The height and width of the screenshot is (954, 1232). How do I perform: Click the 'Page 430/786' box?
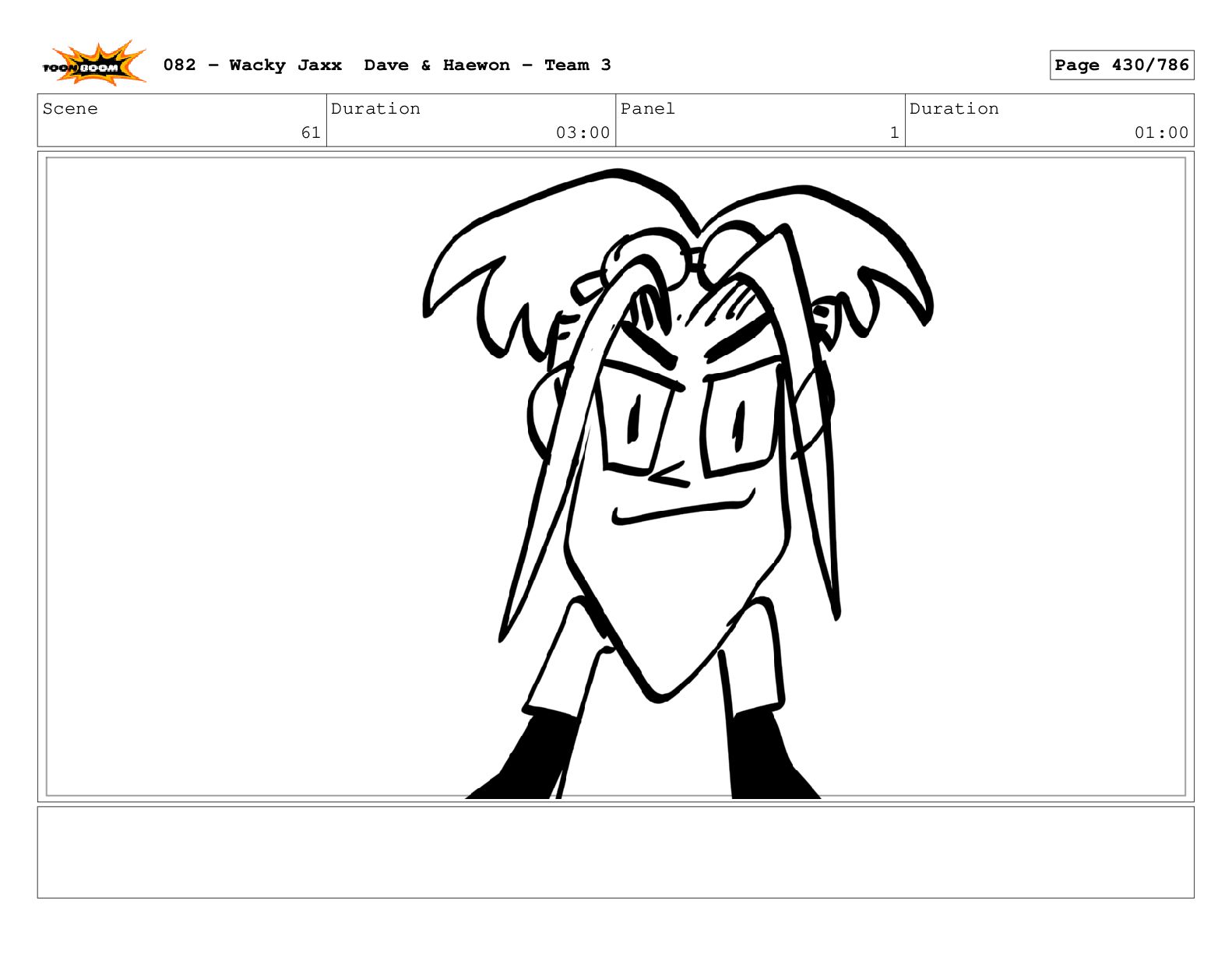[x=1121, y=65]
